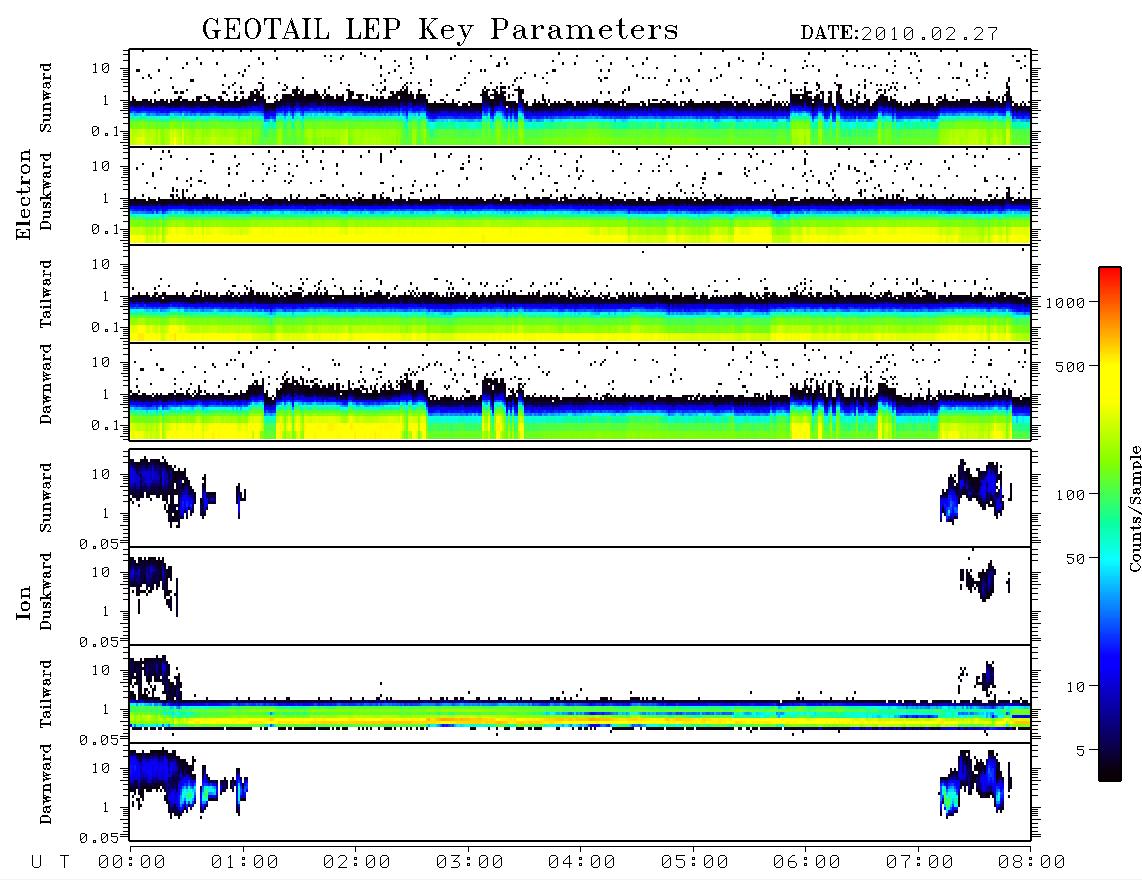
Task: Click the 01:00 time axis label
Action: 245,863
